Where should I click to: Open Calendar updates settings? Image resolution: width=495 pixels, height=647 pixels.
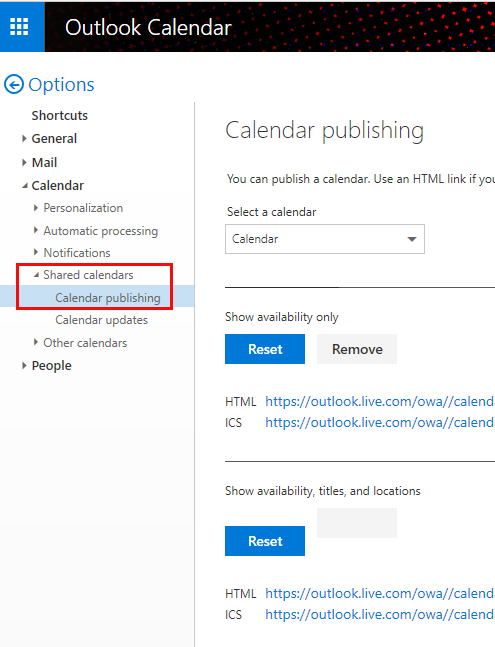pyautogui.click(x=101, y=320)
